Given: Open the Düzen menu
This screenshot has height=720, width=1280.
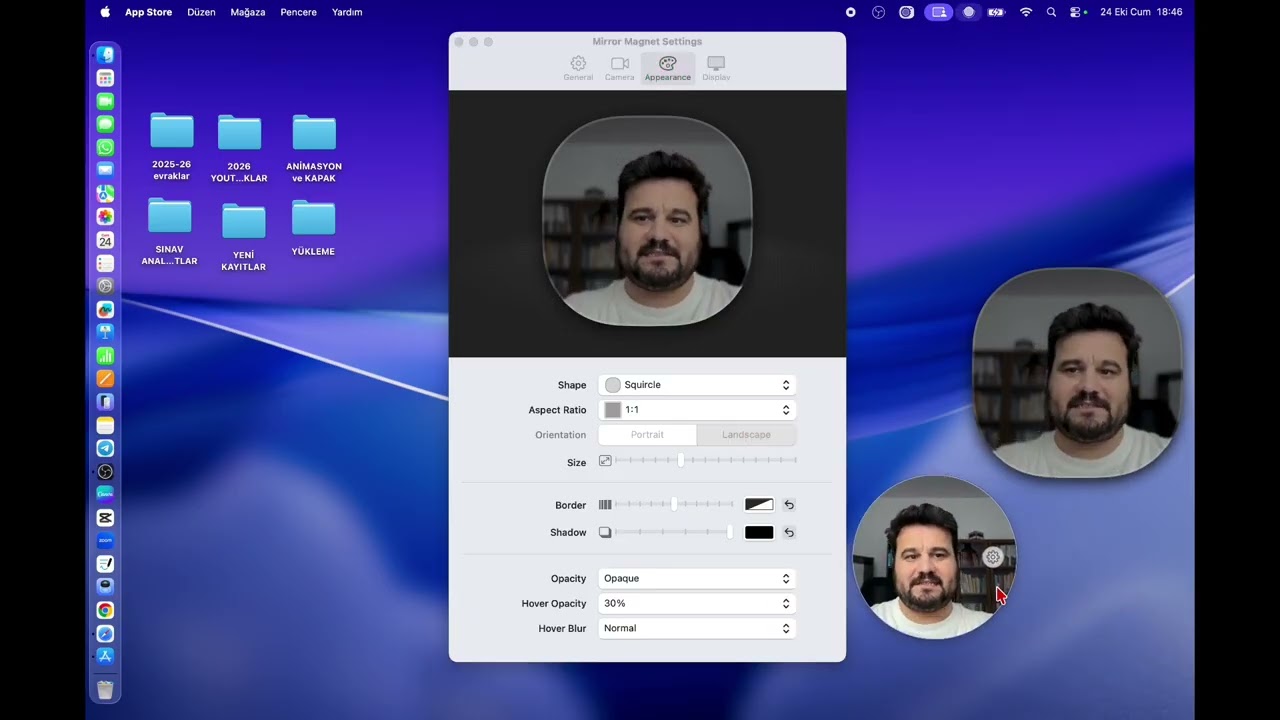Looking at the screenshot, I should click(x=201, y=12).
